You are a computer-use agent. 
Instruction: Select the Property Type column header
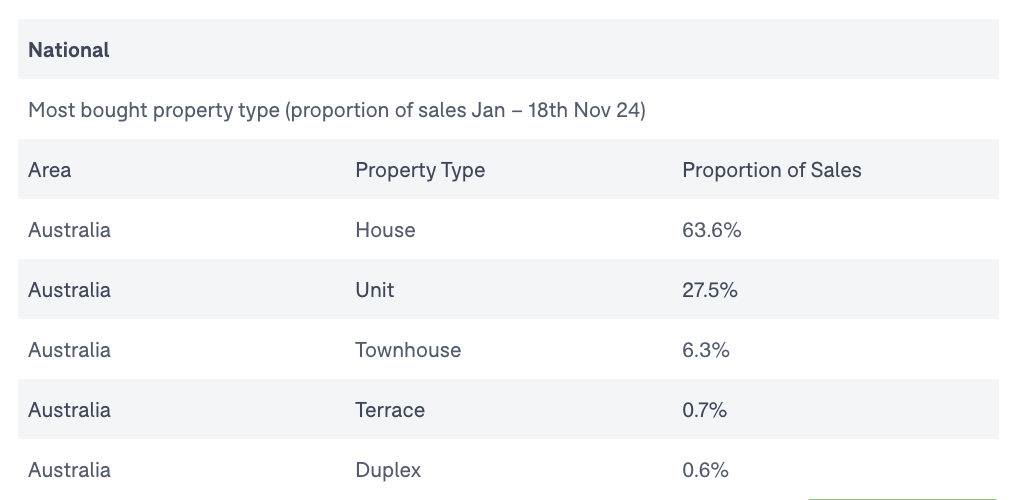coord(420,170)
